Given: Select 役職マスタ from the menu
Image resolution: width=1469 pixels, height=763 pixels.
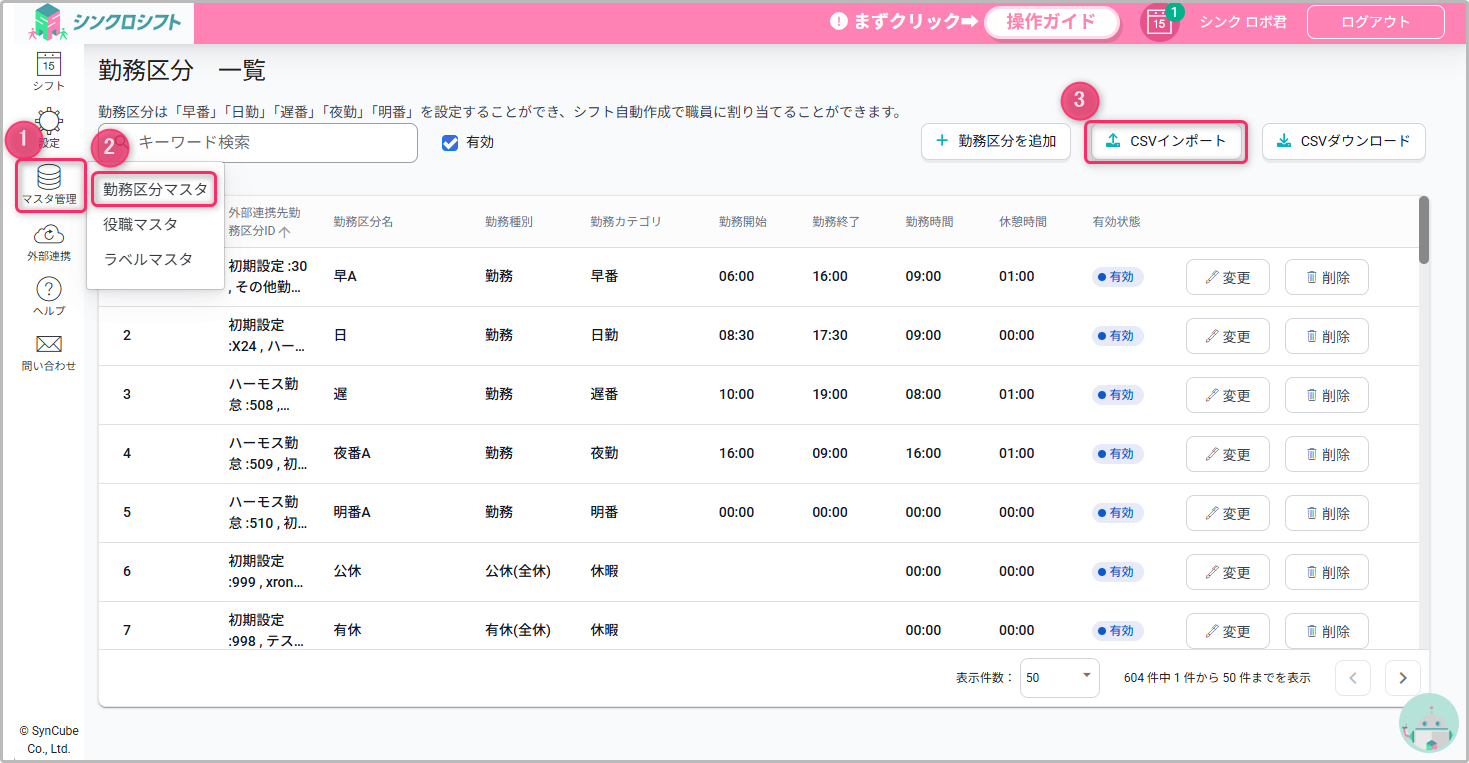Looking at the screenshot, I should pos(141,225).
